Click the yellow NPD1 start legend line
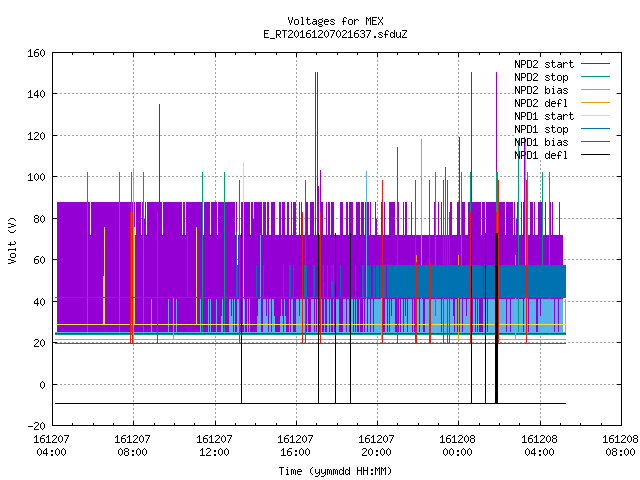640x480 pixels. [x=595, y=116]
